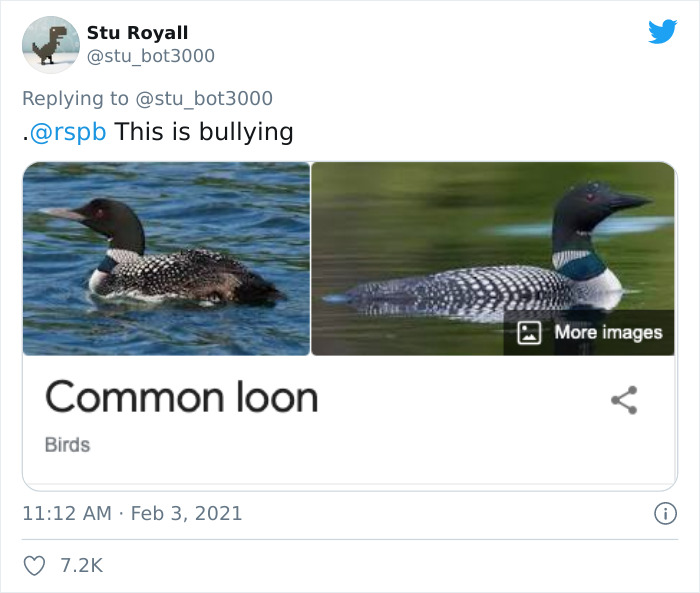Click the 7.2K likes count
The width and height of the screenshot is (700, 593).
pos(81,565)
